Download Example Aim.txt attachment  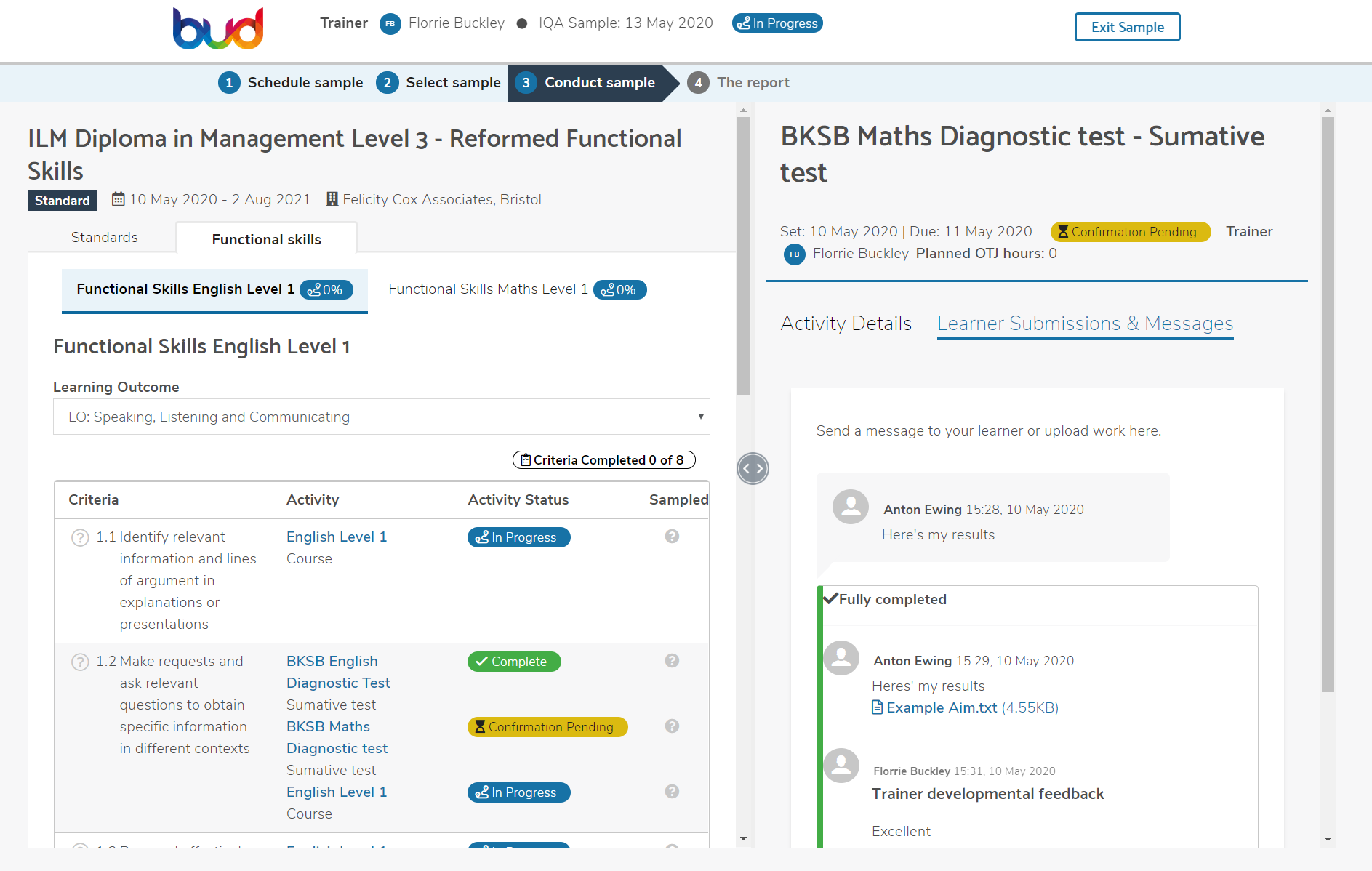(942, 707)
